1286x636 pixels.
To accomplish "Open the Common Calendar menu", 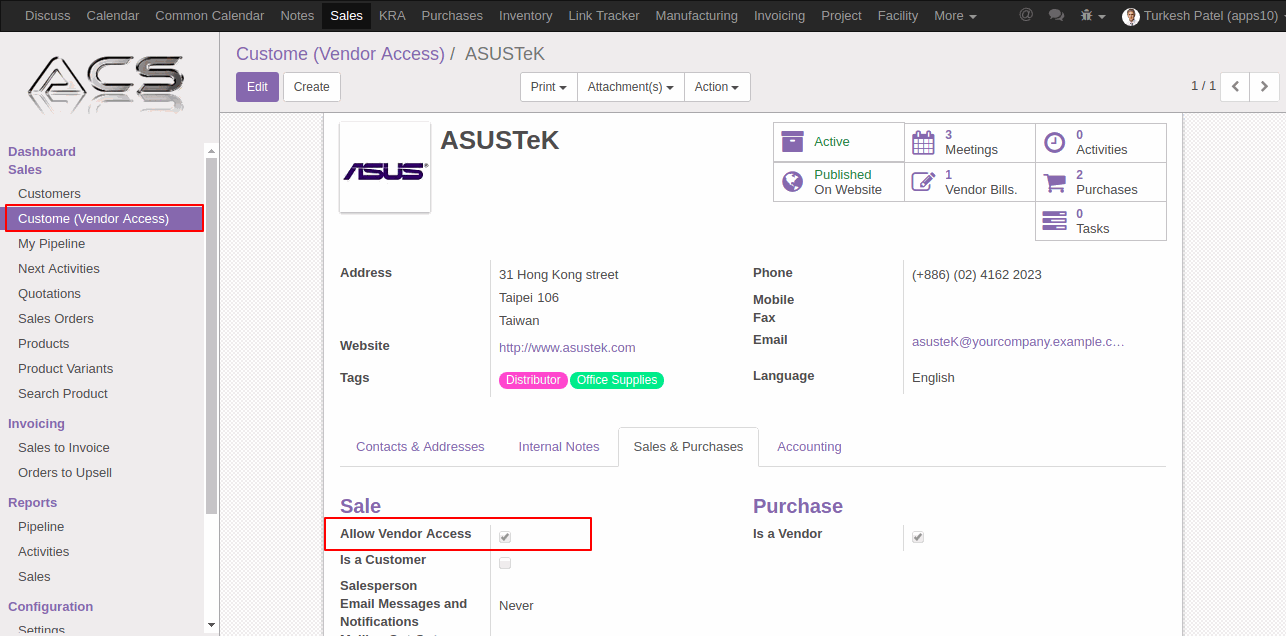I will coord(210,16).
